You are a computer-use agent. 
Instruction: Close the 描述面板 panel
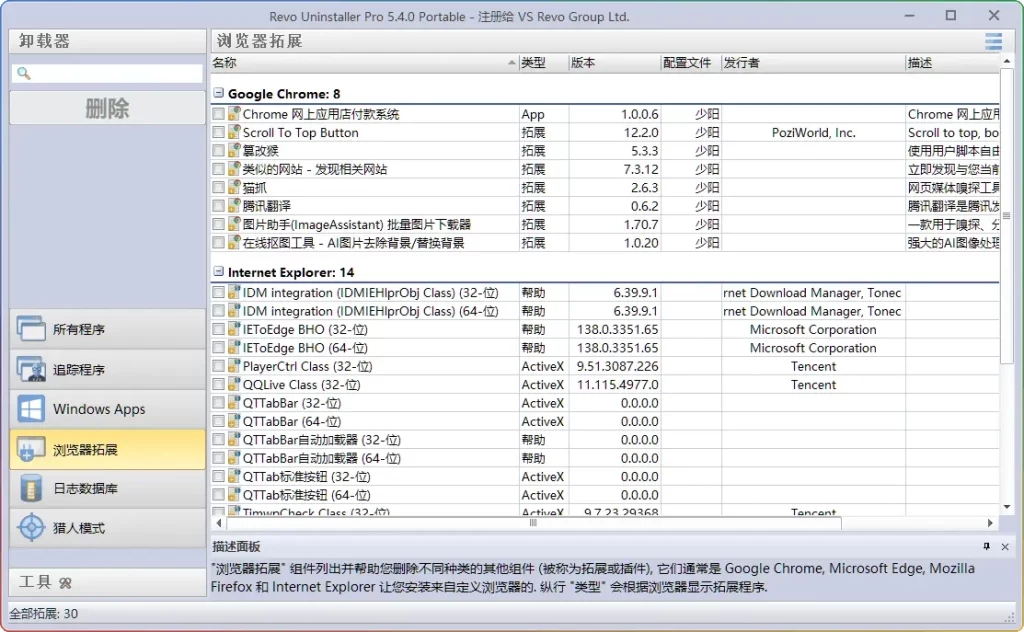[1005, 546]
